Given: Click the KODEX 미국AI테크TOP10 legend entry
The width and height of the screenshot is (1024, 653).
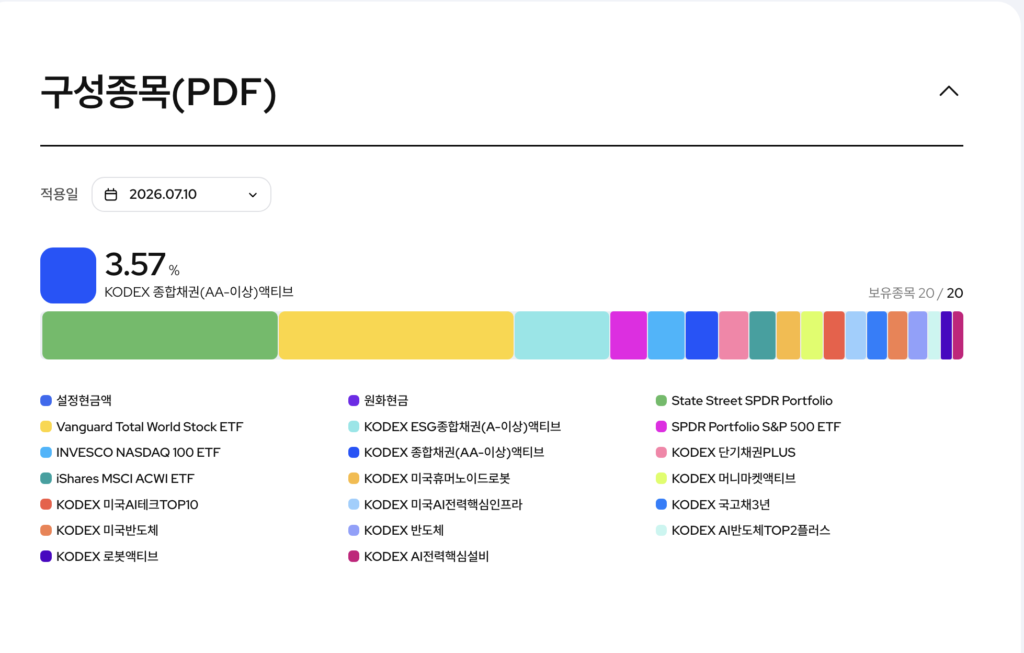Looking at the screenshot, I should [120, 504].
